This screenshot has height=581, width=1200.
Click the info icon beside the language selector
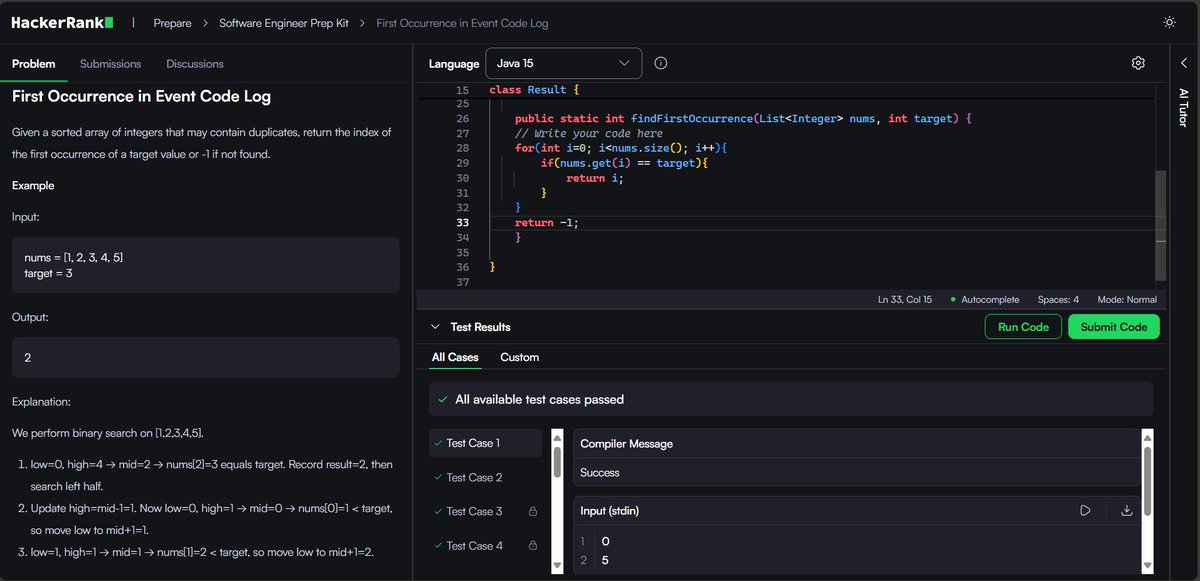(x=660, y=62)
